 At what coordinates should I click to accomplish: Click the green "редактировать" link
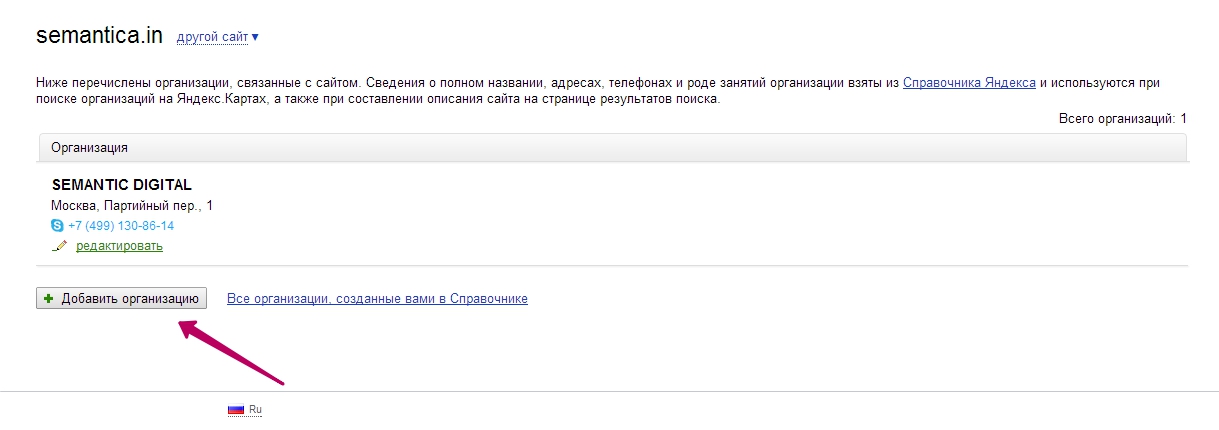[119, 246]
